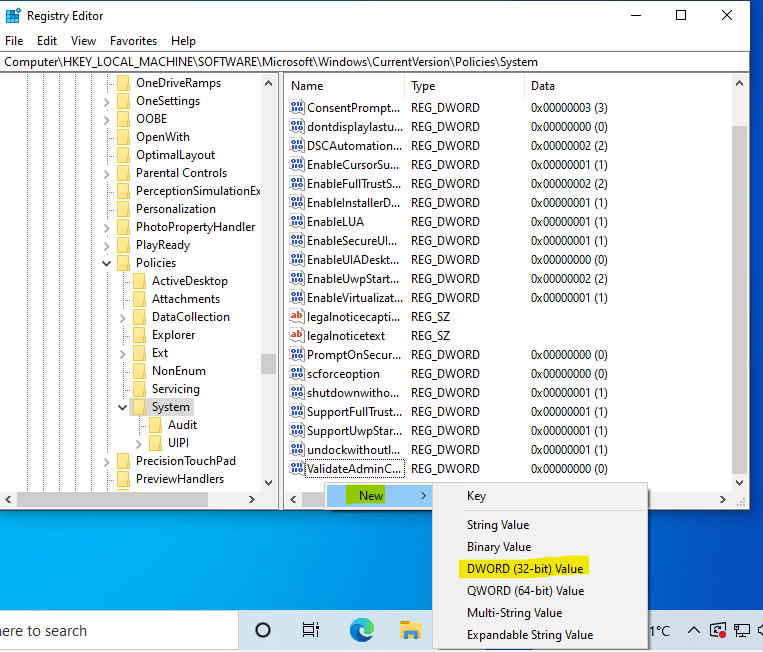Collapse the System key tree node
Viewport: 763px width, 652px height.
tap(123, 407)
